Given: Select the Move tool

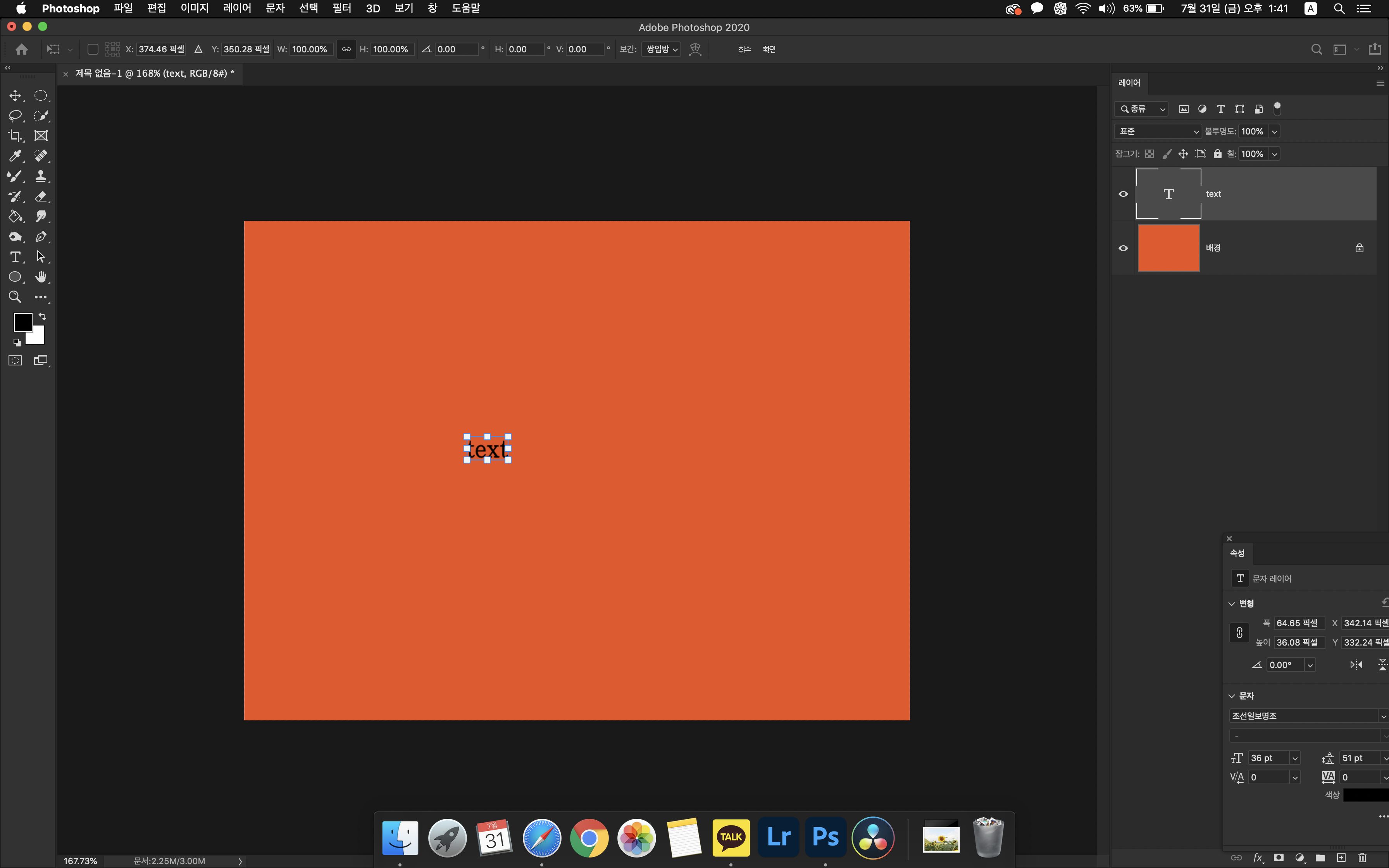Looking at the screenshot, I should pos(15,96).
